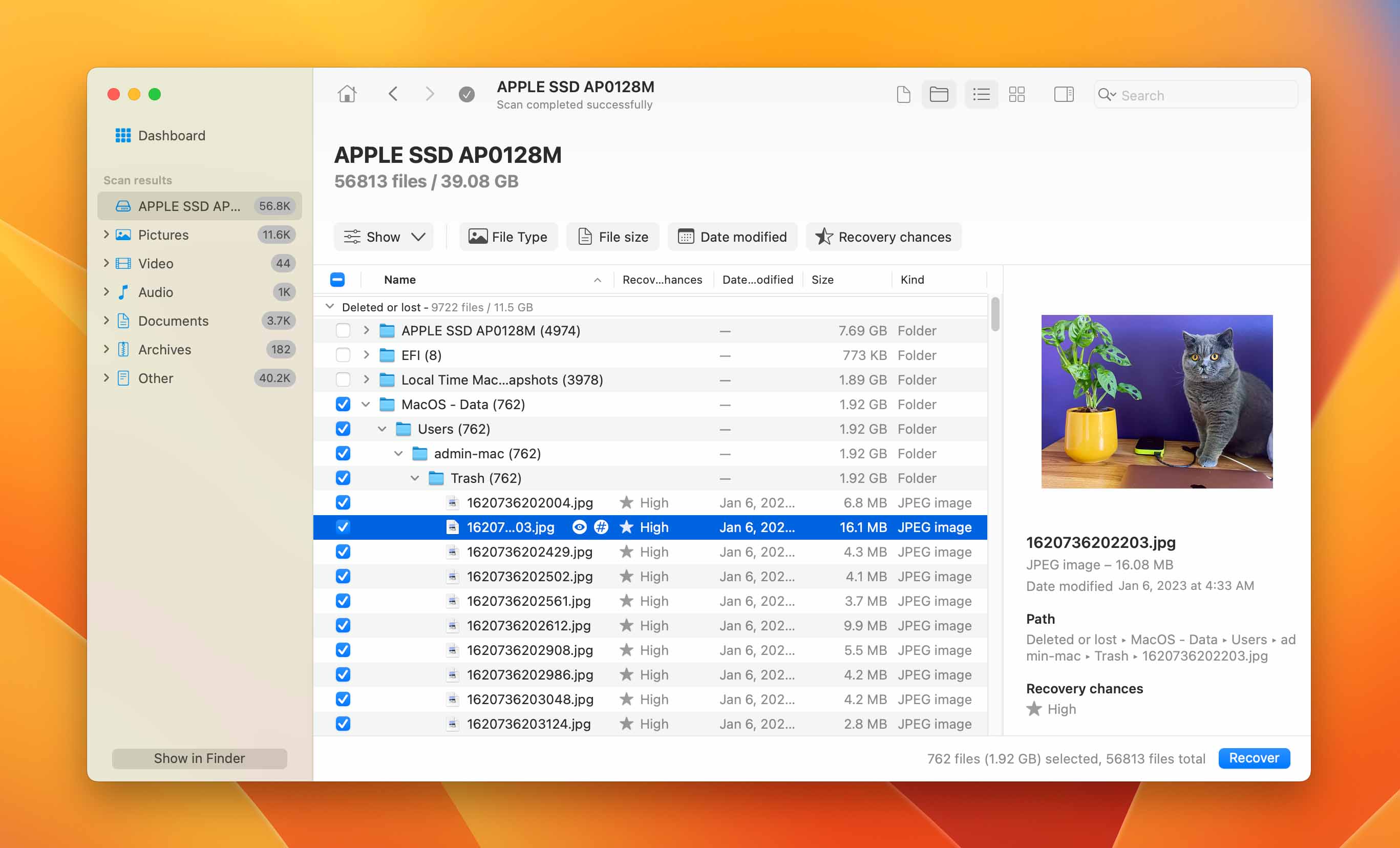This screenshot has height=848, width=1400.
Task: Expand the Documents sidebar chevron
Action: [106, 321]
